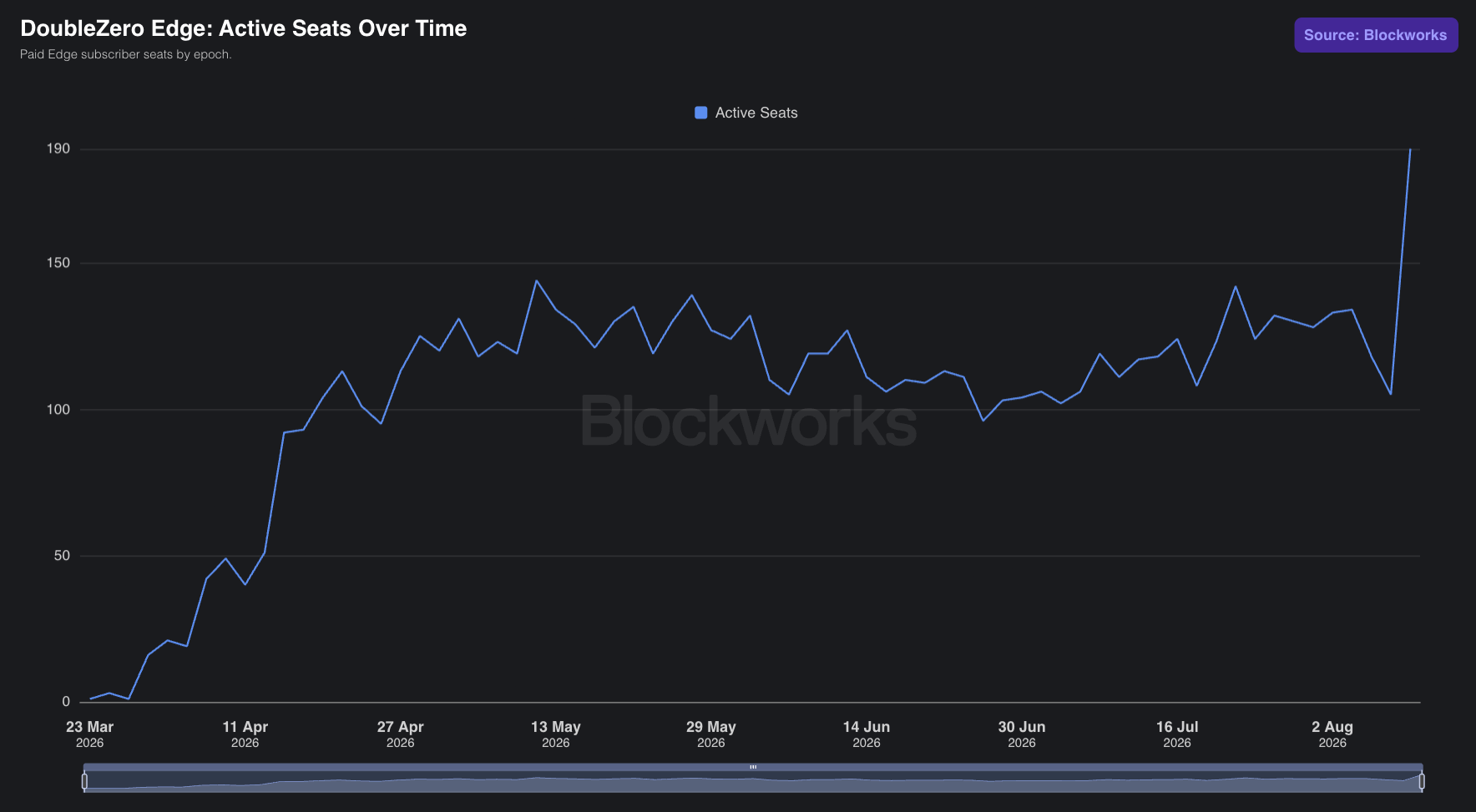Click the range slider top grip bar
The image size is (1476, 812).
753,767
